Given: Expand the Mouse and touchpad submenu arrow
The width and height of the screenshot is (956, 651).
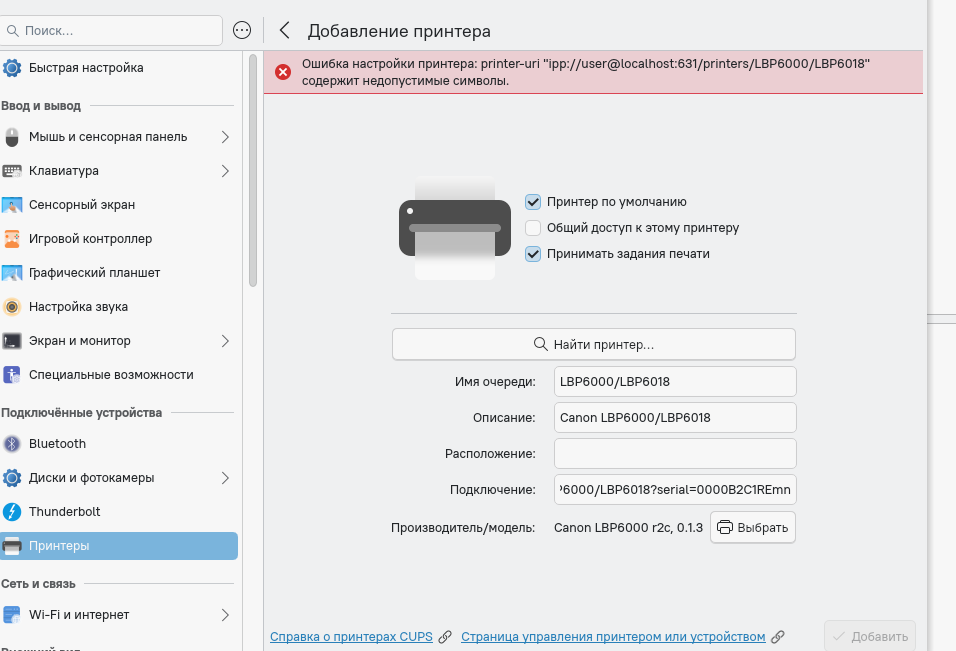Looking at the screenshot, I should pos(225,137).
